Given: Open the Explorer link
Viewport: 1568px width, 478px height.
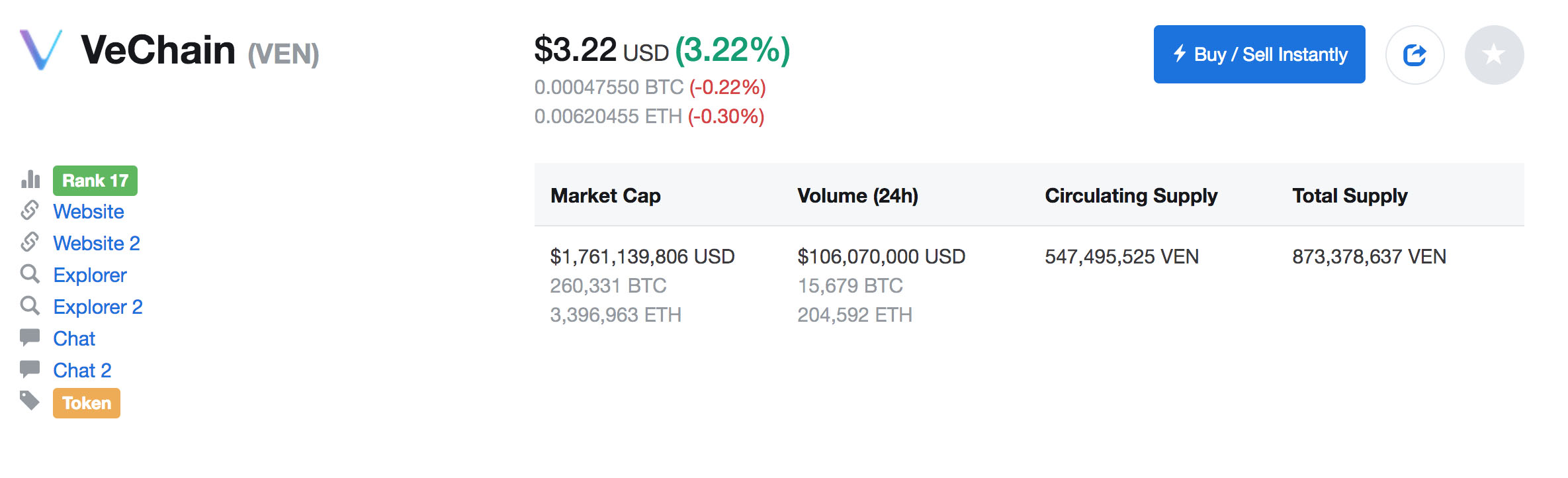Looking at the screenshot, I should point(90,275).
